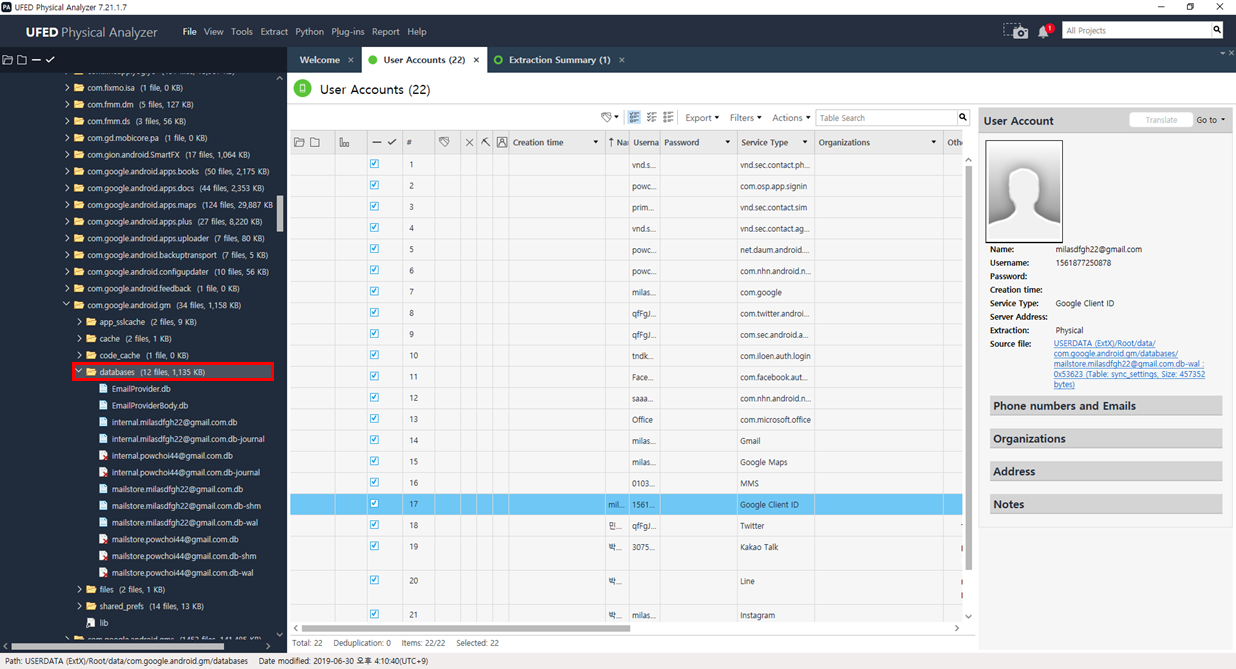Viewport: 1236px width, 669px height.
Task: Open the Extract menu
Action: tap(274, 32)
